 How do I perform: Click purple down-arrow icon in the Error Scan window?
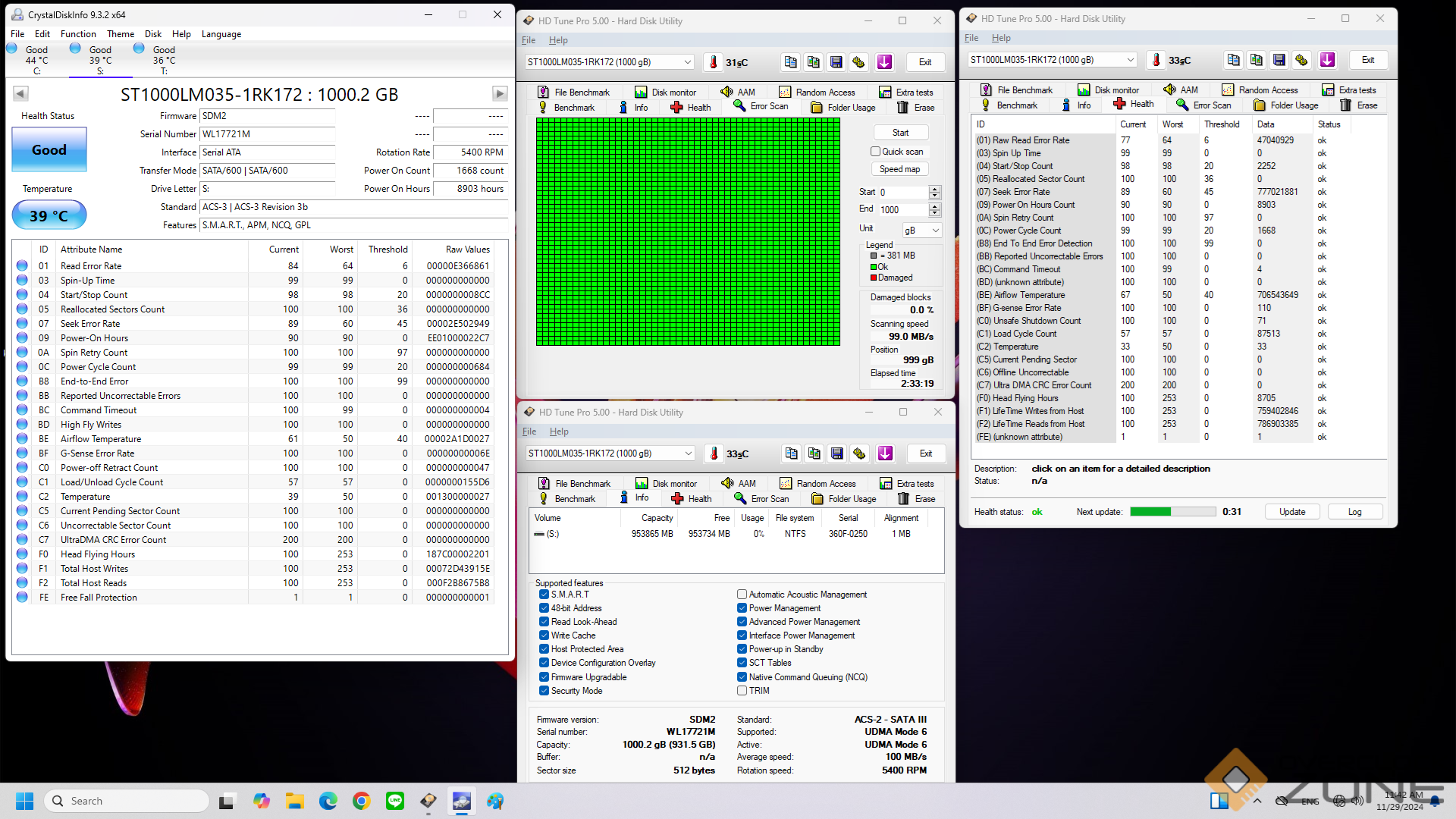point(884,62)
